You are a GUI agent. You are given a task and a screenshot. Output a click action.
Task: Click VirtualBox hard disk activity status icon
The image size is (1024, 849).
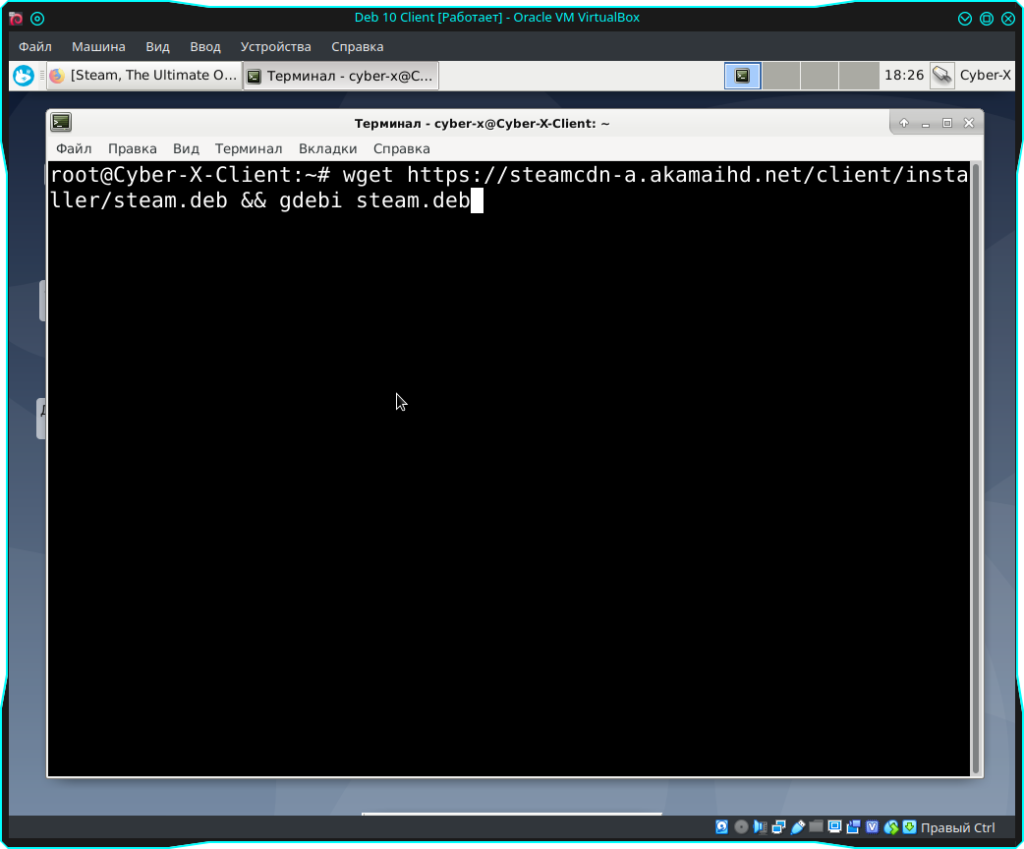click(x=722, y=827)
